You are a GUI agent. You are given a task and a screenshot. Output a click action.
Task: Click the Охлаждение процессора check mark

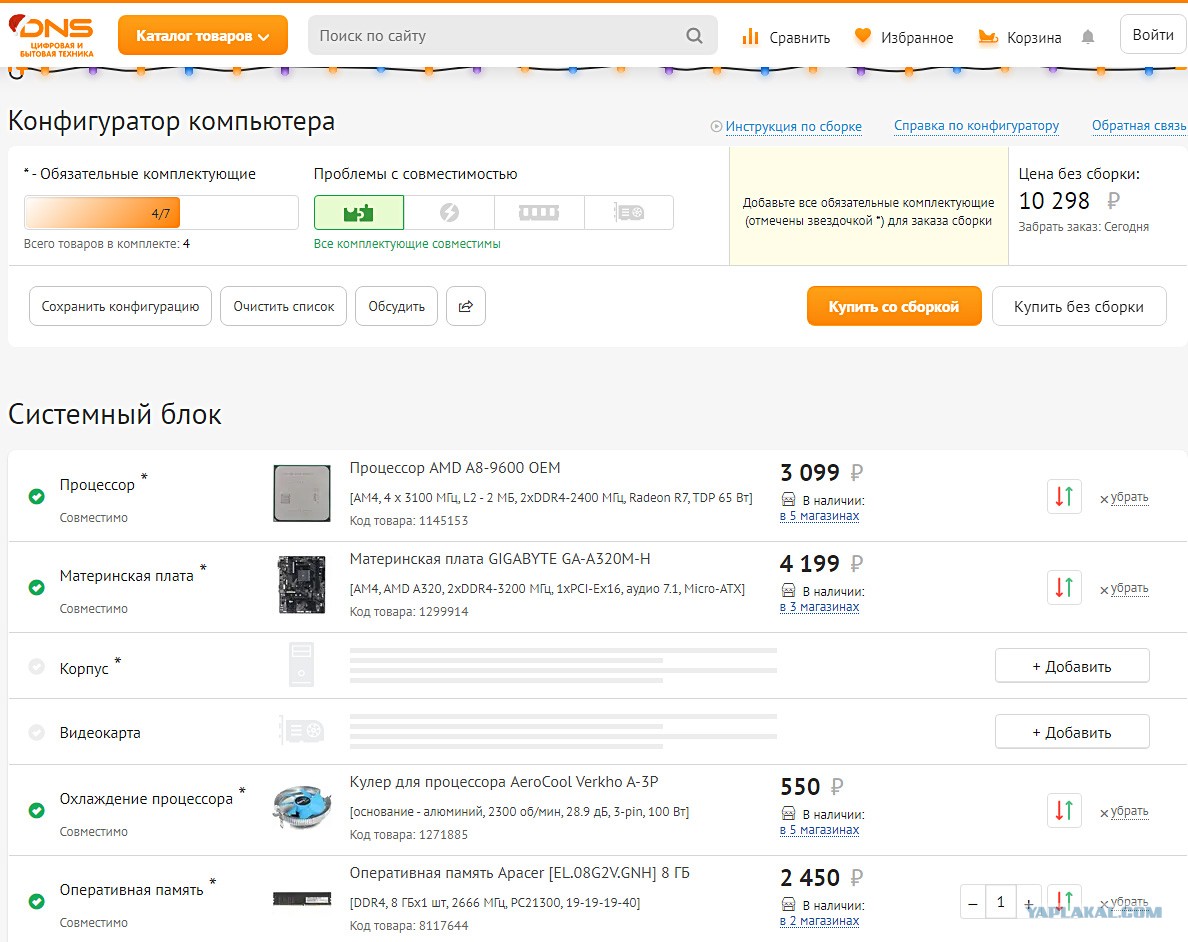(x=36, y=810)
